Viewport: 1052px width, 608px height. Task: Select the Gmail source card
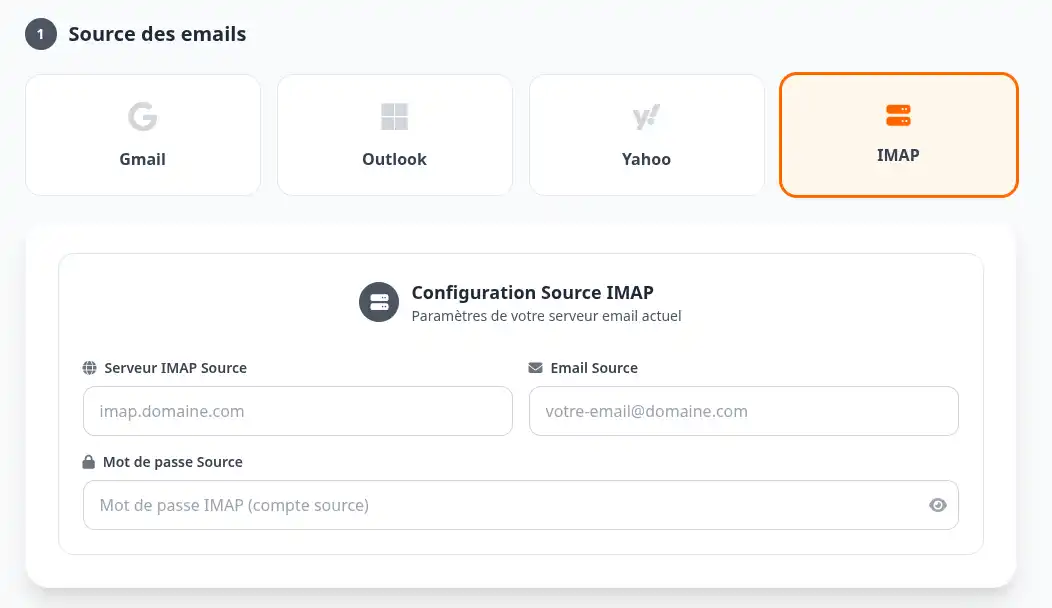143,135
